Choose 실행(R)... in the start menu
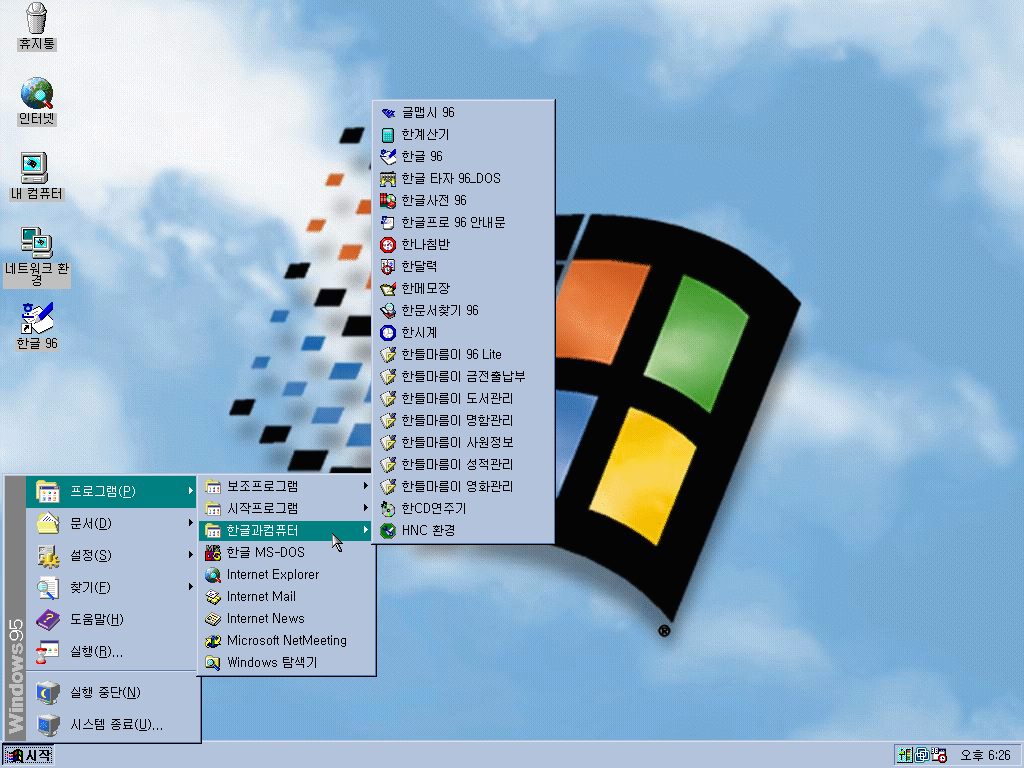The width and height of the screenshot is (1024, 768). click(x=112, y=651)
